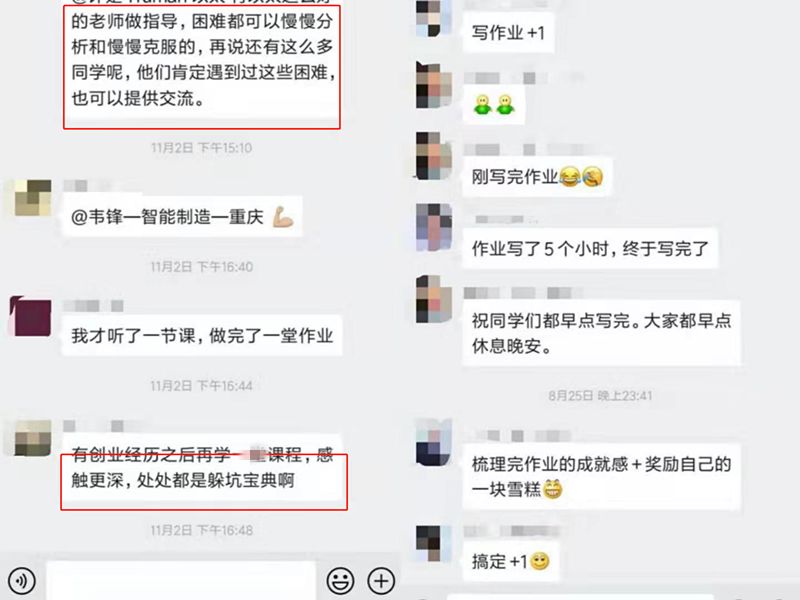Tap avatar next to @韦锋 mention message

point(30,198)
